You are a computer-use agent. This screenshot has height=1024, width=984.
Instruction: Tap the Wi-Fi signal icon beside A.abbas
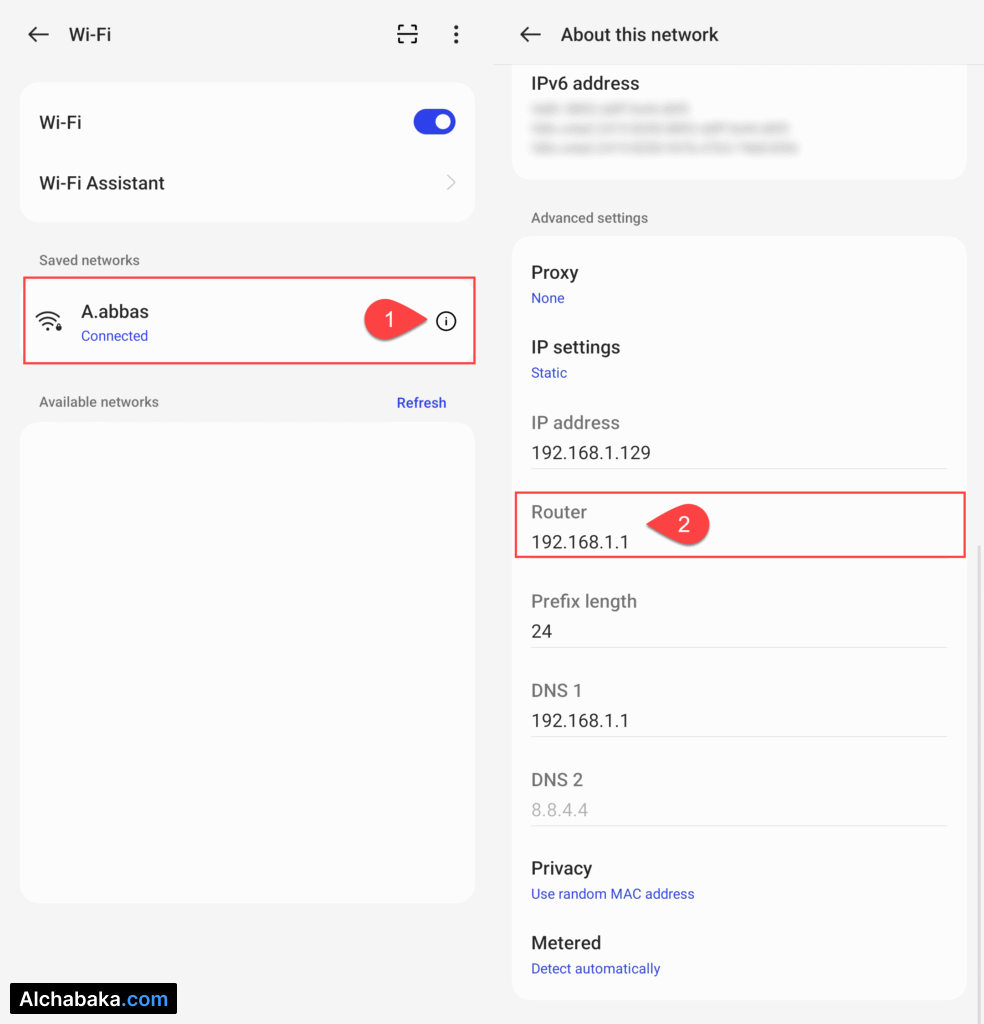point(48,321)
